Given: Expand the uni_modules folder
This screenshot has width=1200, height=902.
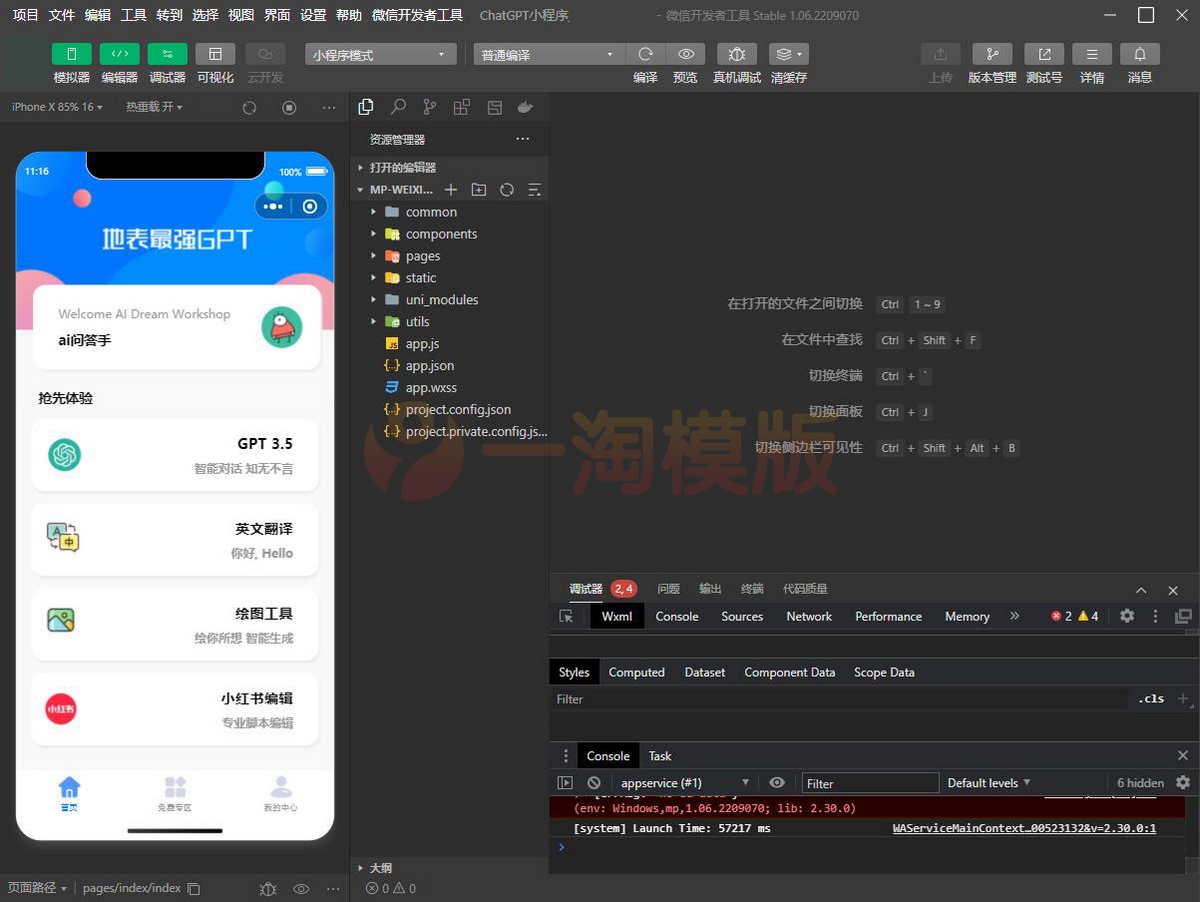Looking at the screenshot, I should pyautogui.click(x=449, y=300).
